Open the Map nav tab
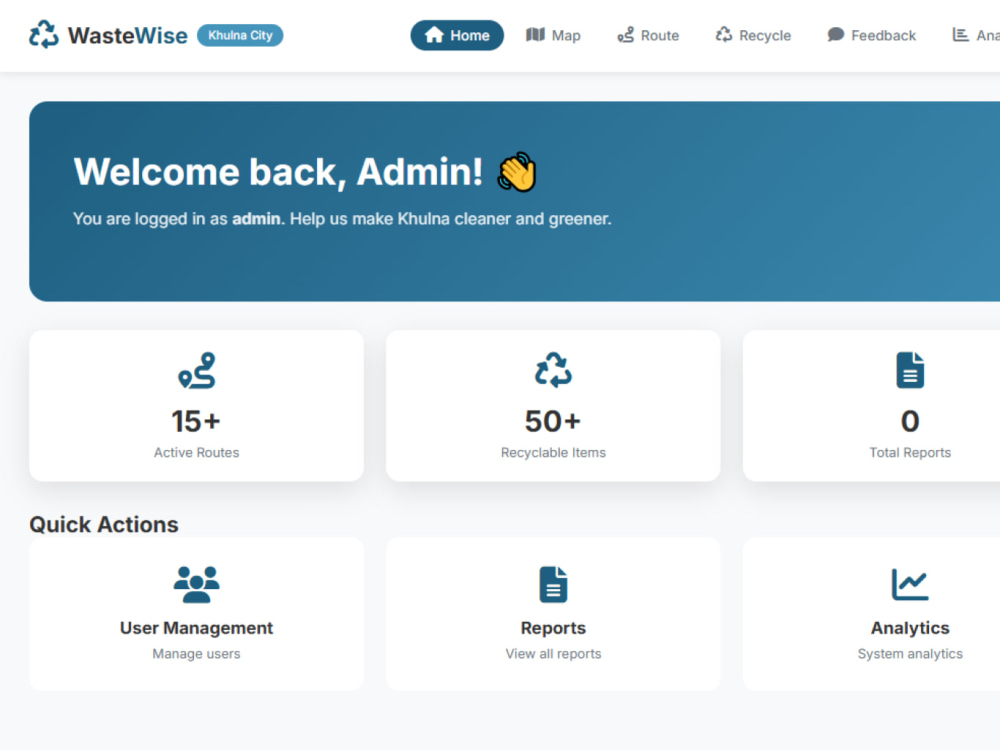Screen dimensions: 1000x750 [x=553, y=35]
